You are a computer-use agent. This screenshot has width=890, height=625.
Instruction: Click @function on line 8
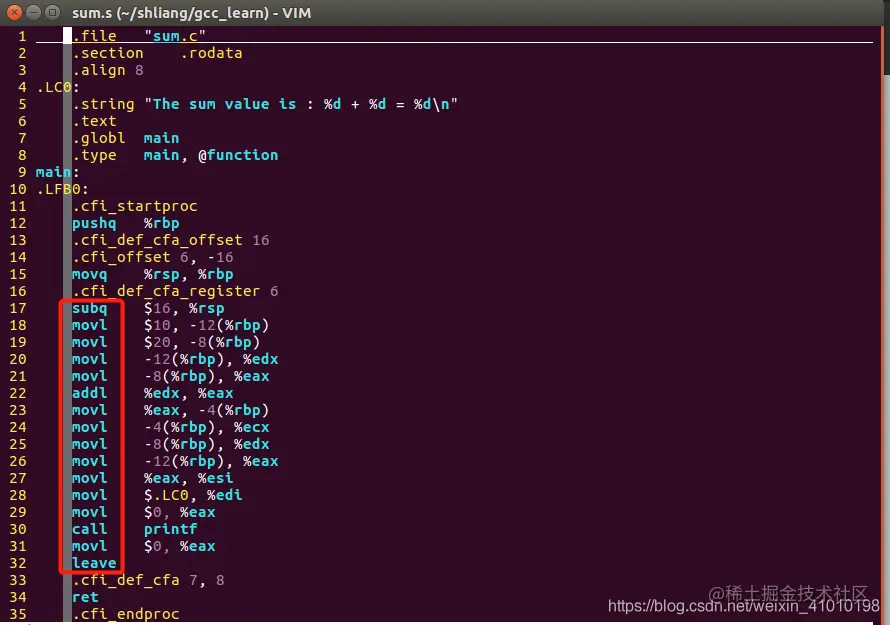[238, 155]
